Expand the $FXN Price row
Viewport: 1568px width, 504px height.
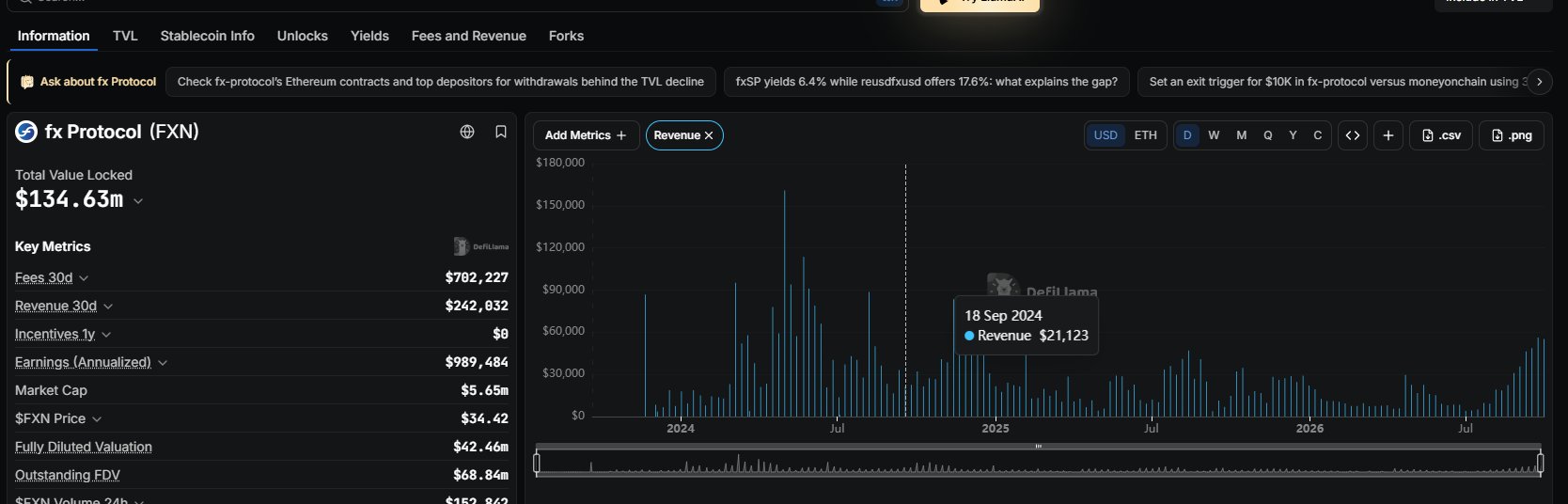pyautogui.click(x=97, y=419)
